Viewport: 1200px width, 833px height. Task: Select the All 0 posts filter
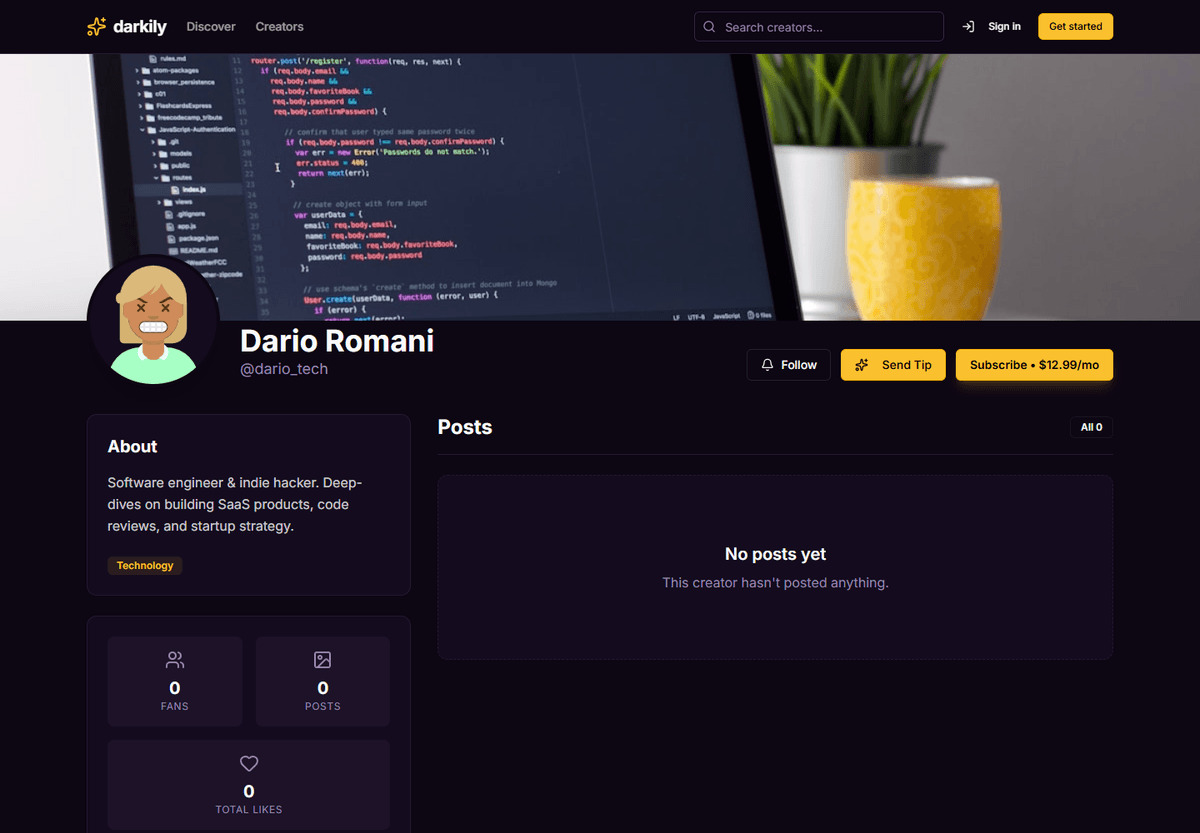click(1091, 427)
